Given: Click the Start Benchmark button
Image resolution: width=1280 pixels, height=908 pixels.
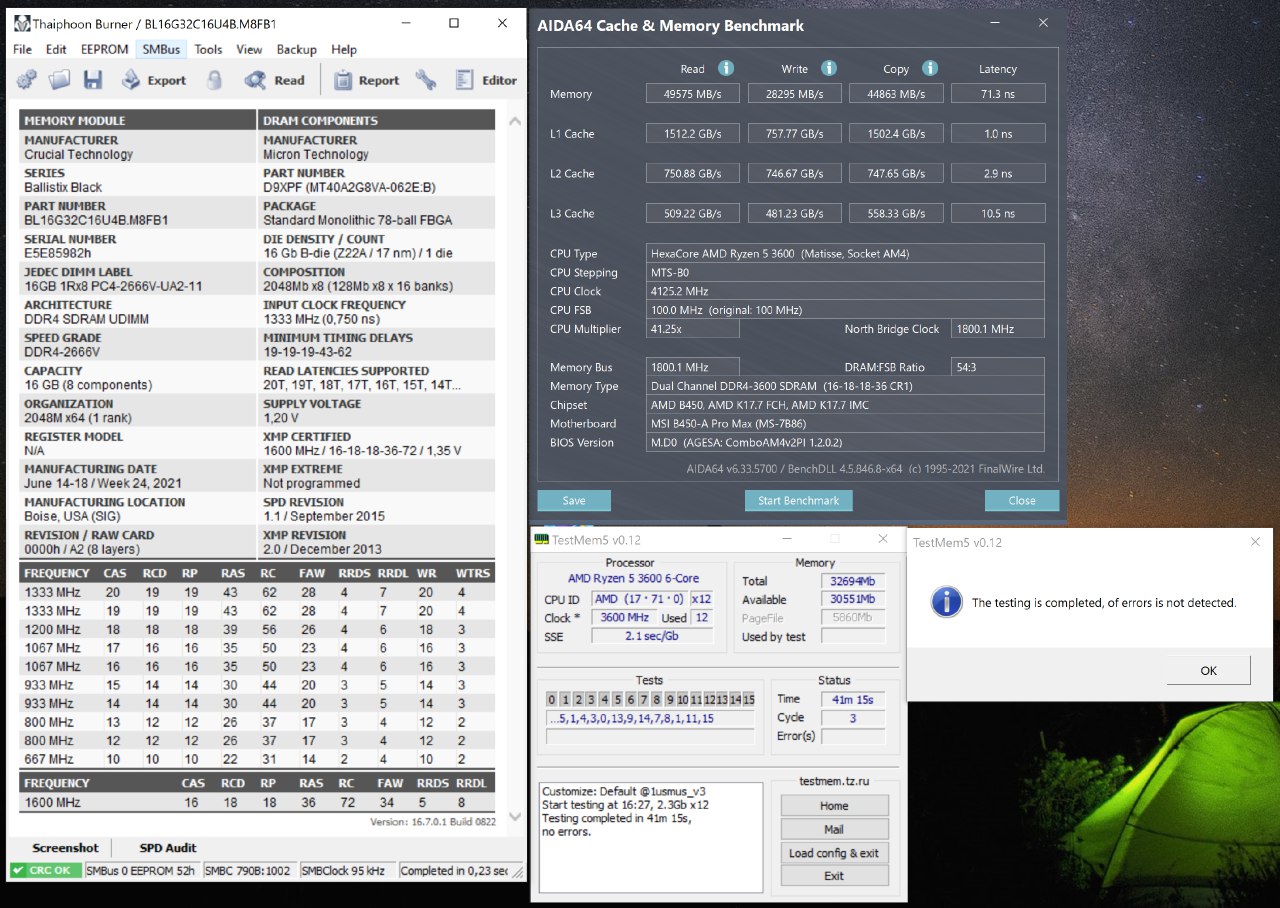Looking at the screenshot, I should (798, 500).
